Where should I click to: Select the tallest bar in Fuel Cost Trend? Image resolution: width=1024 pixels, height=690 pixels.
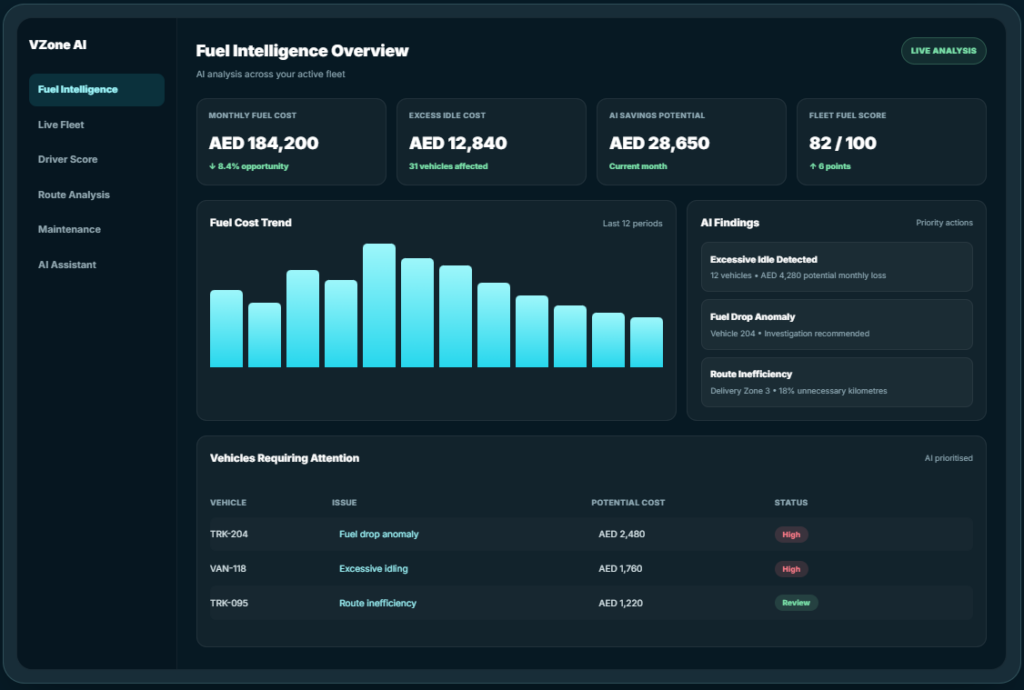(379, 306)
